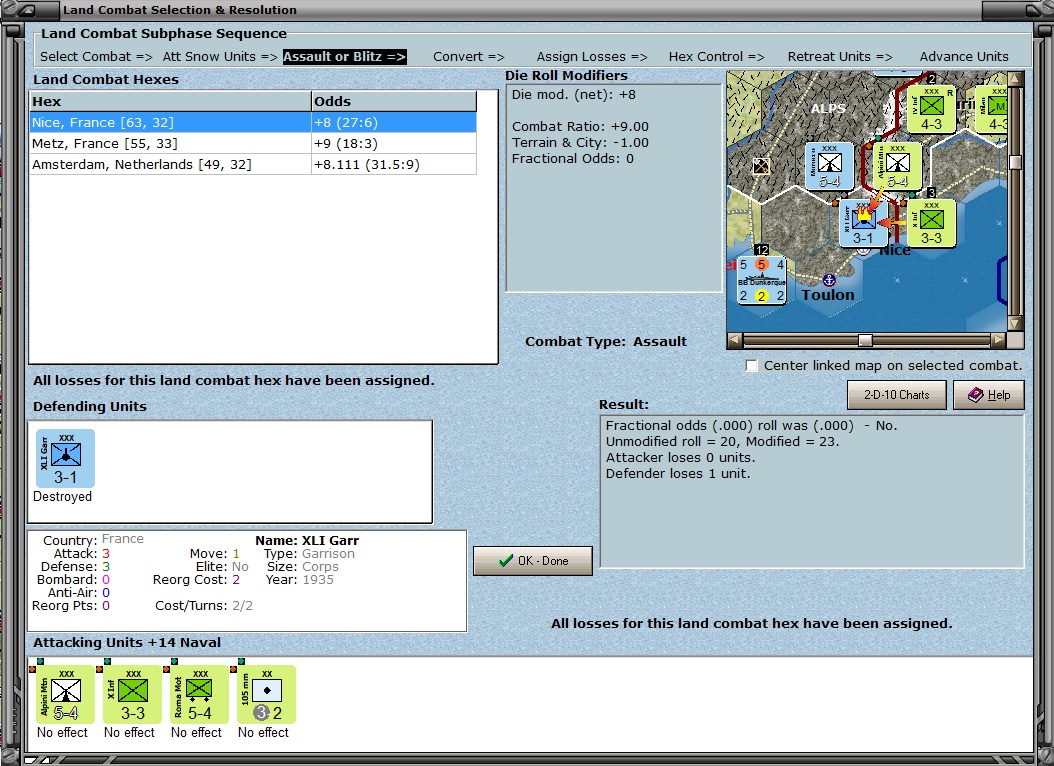
Task: Select the XLI Garr defending unit counter
Action: pyautogui.click(x=65, y=458)
